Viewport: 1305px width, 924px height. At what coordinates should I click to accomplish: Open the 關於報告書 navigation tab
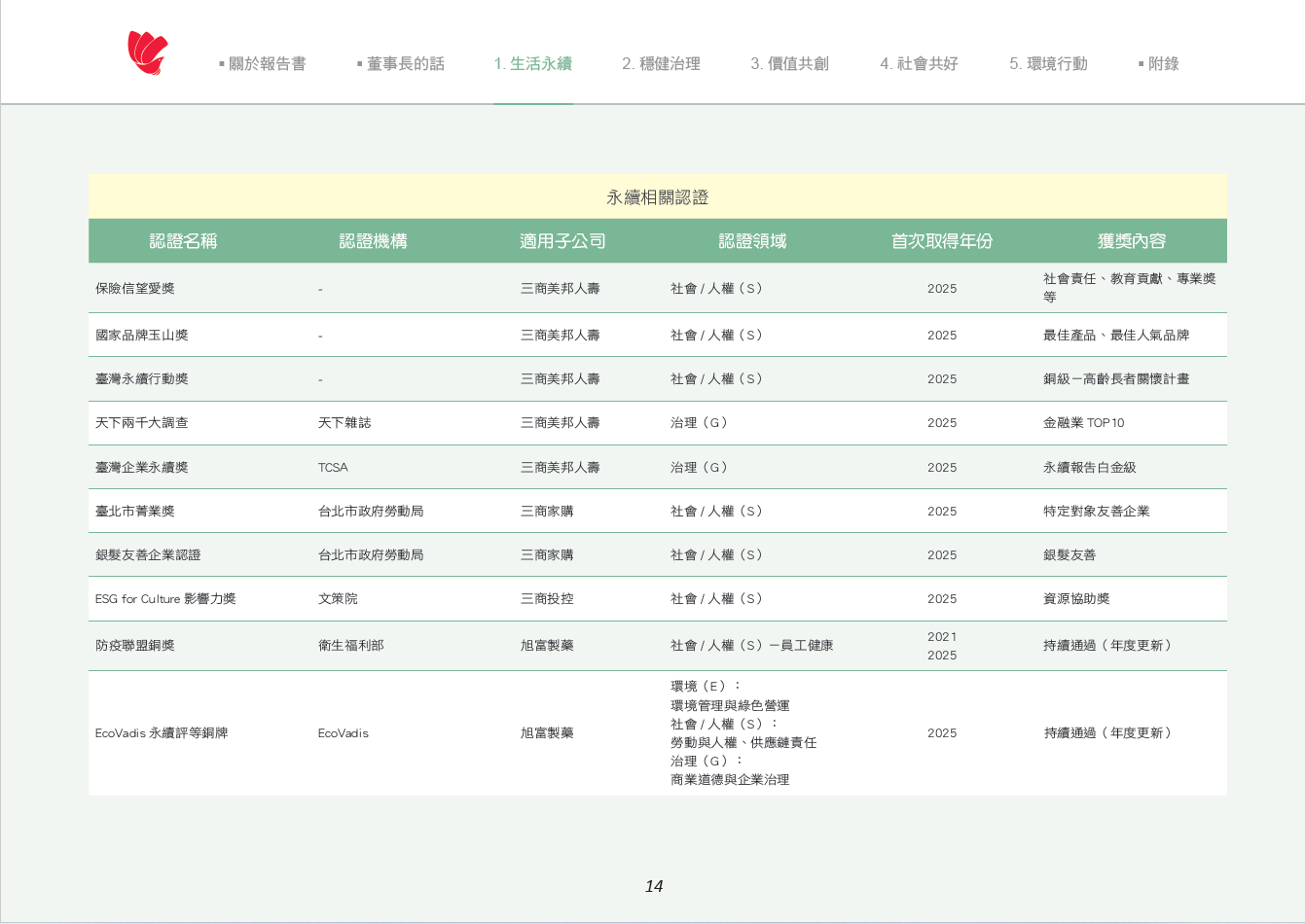(x=263, y=64)
